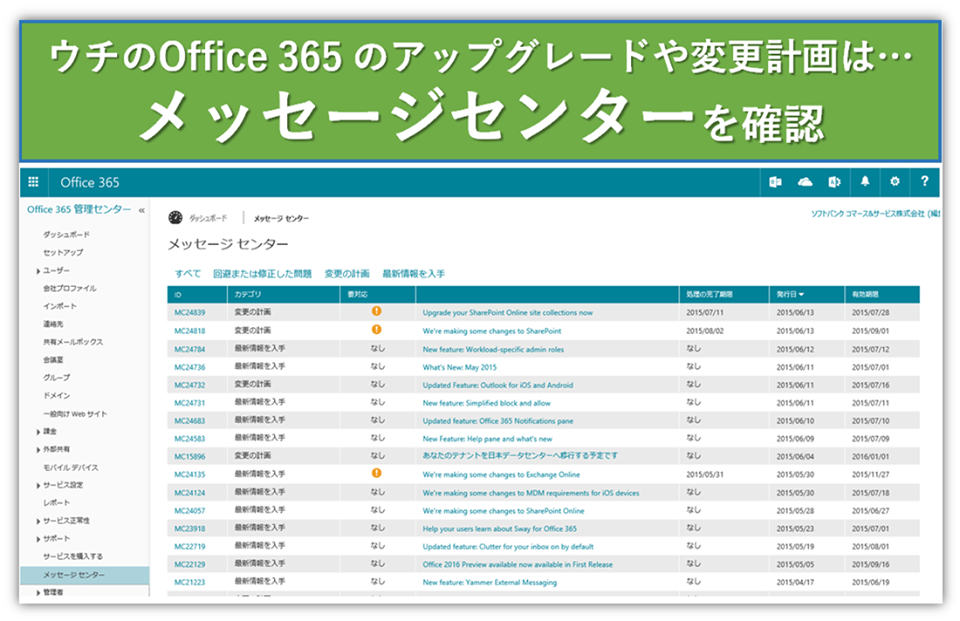Image resolution: width=960 pixels, height=621 pixels.
Task: Open セットアップ in the sidebar
Action: 63,252
